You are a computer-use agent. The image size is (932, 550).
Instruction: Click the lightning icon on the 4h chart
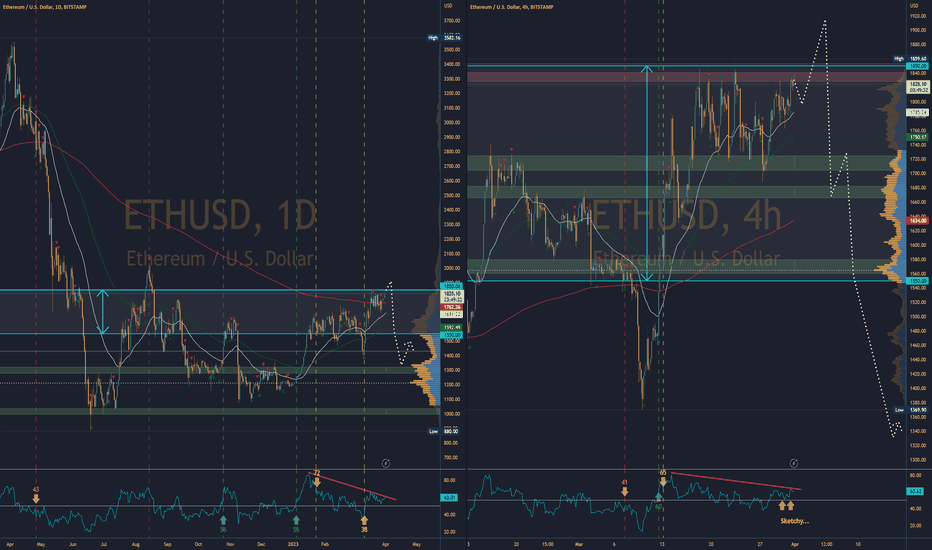click(x=794, y=463)
